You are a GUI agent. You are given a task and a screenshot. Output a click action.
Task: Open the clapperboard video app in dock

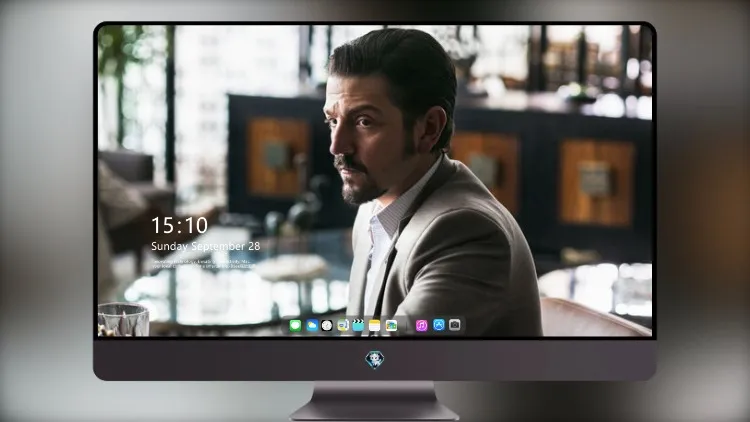click(x=358, y=326)
